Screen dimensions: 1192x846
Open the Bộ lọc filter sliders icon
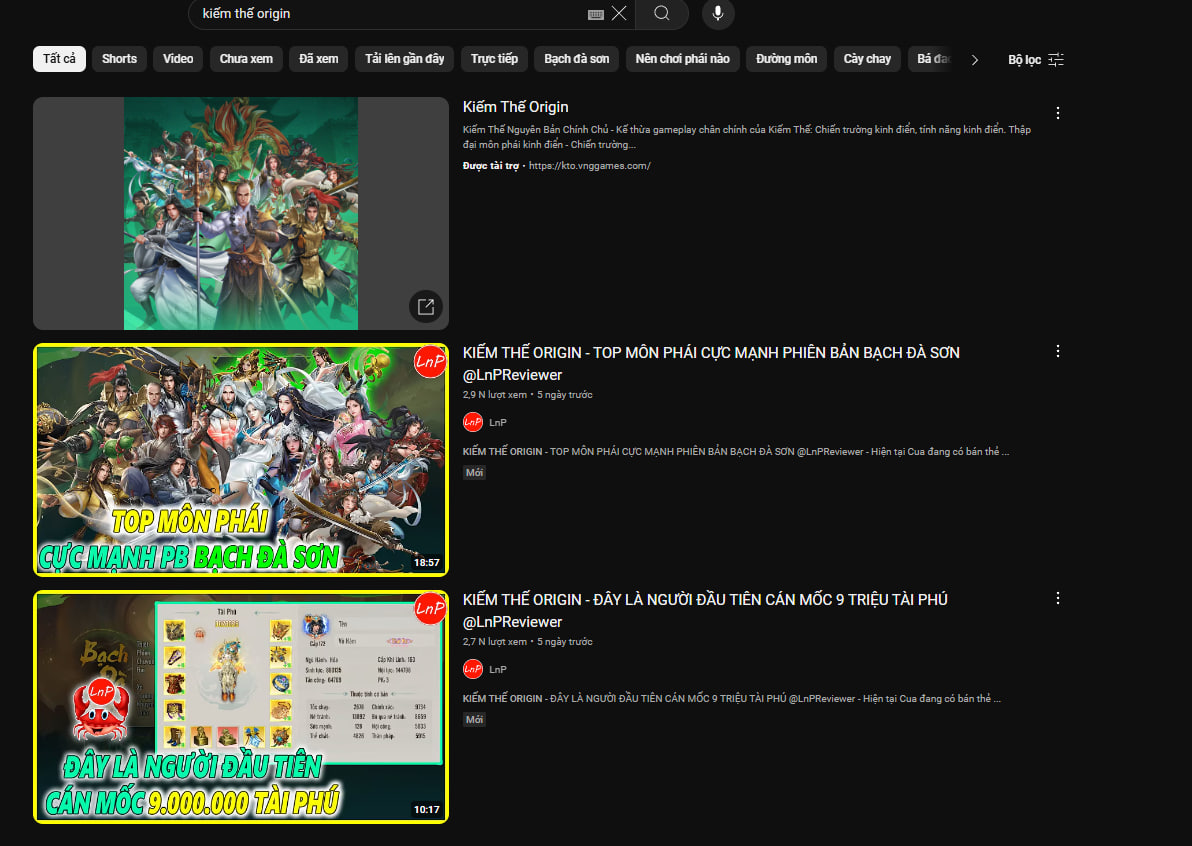pyautogui.click(x=1056, y=59)
